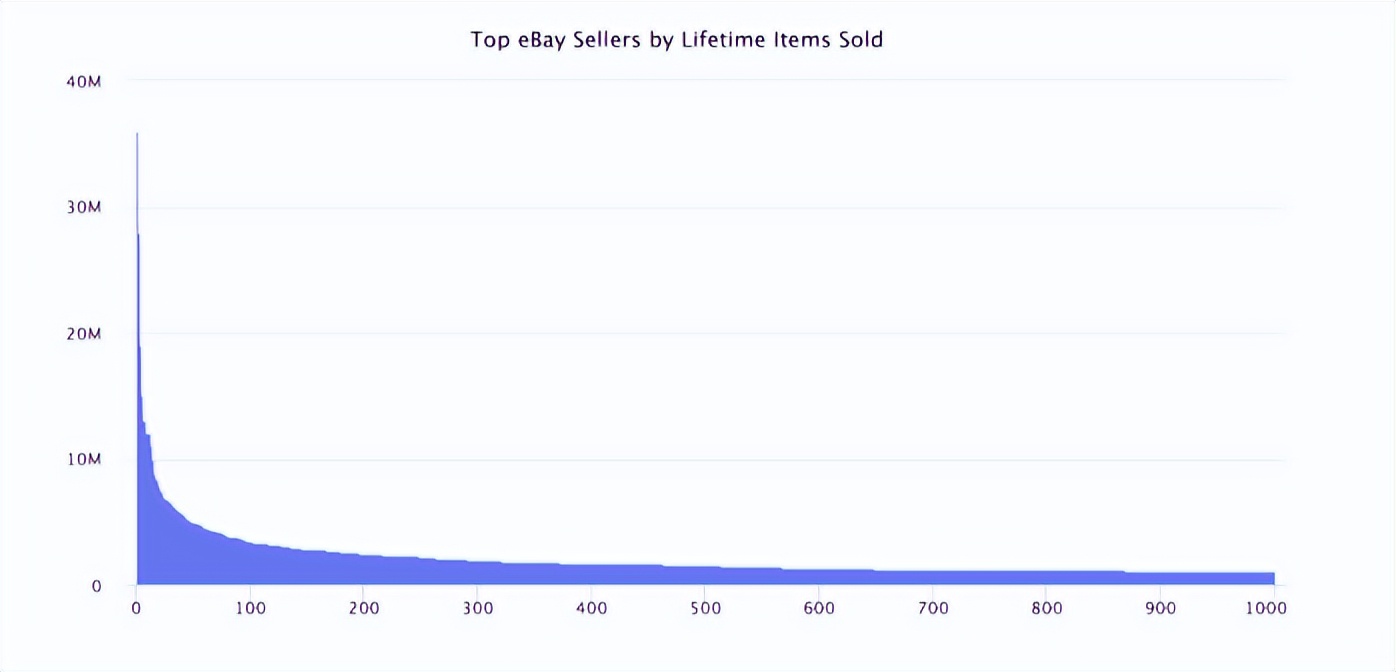
Task: Select the 600 horizontal axis label
Action: point(819,607)
